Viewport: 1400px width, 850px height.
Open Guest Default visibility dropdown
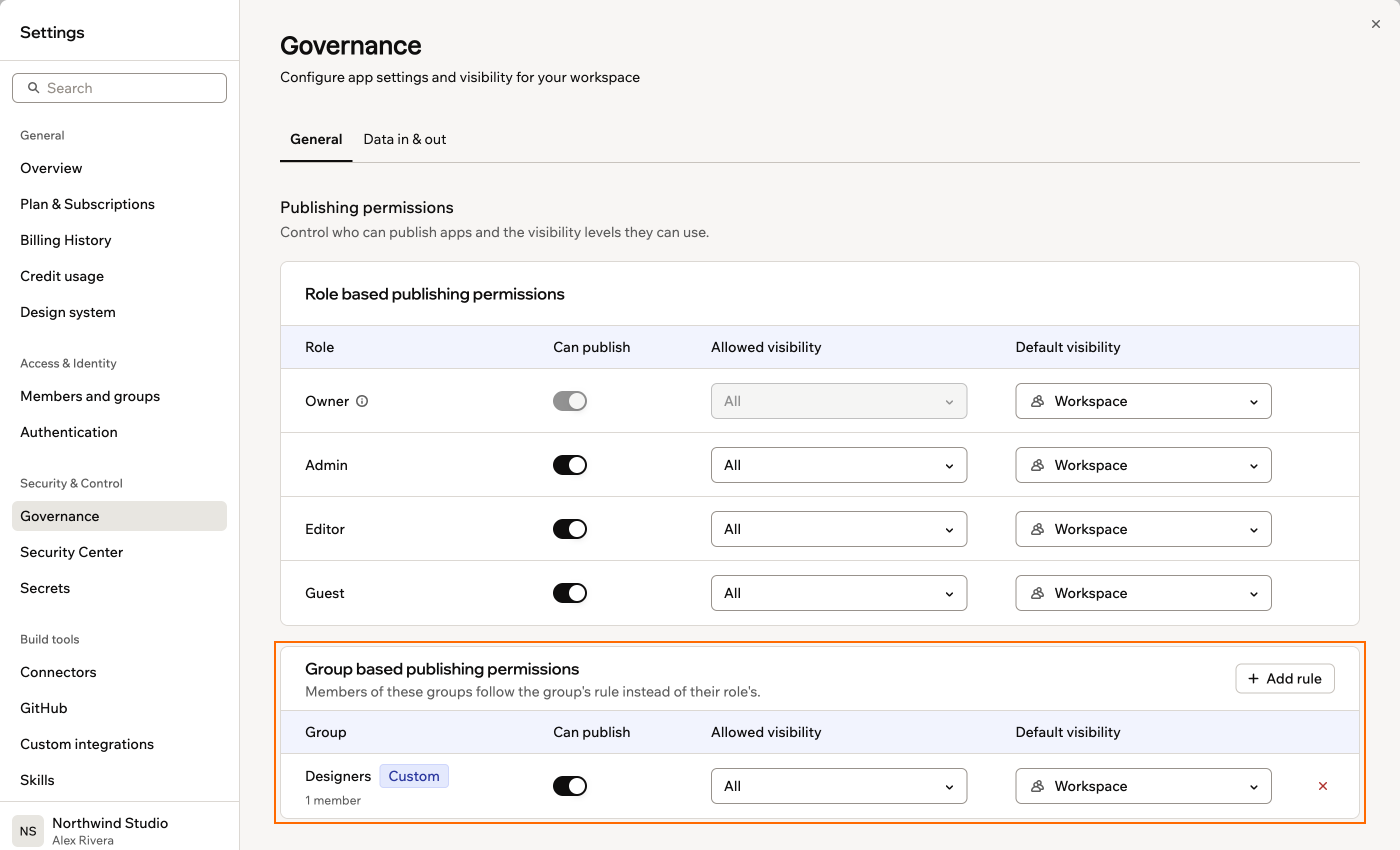click(x=1143, y=593)
